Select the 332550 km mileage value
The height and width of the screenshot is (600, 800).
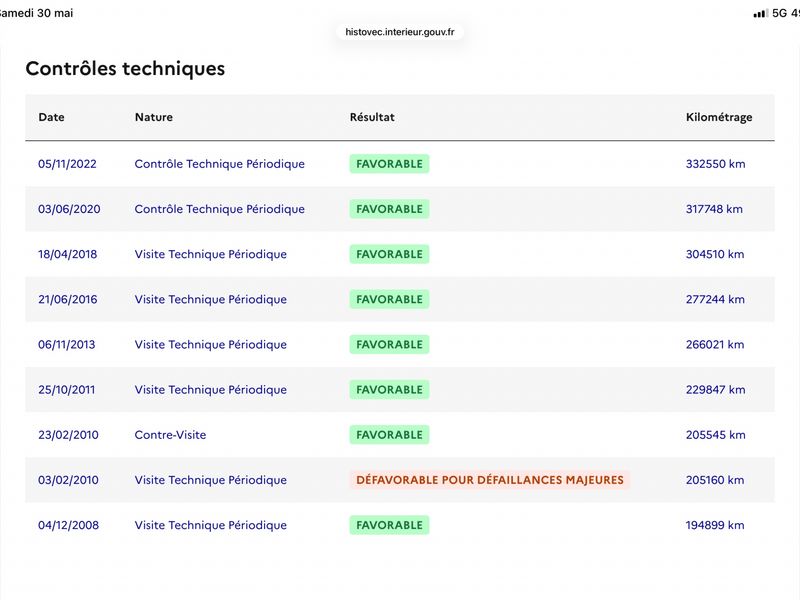tap(715, 164)
